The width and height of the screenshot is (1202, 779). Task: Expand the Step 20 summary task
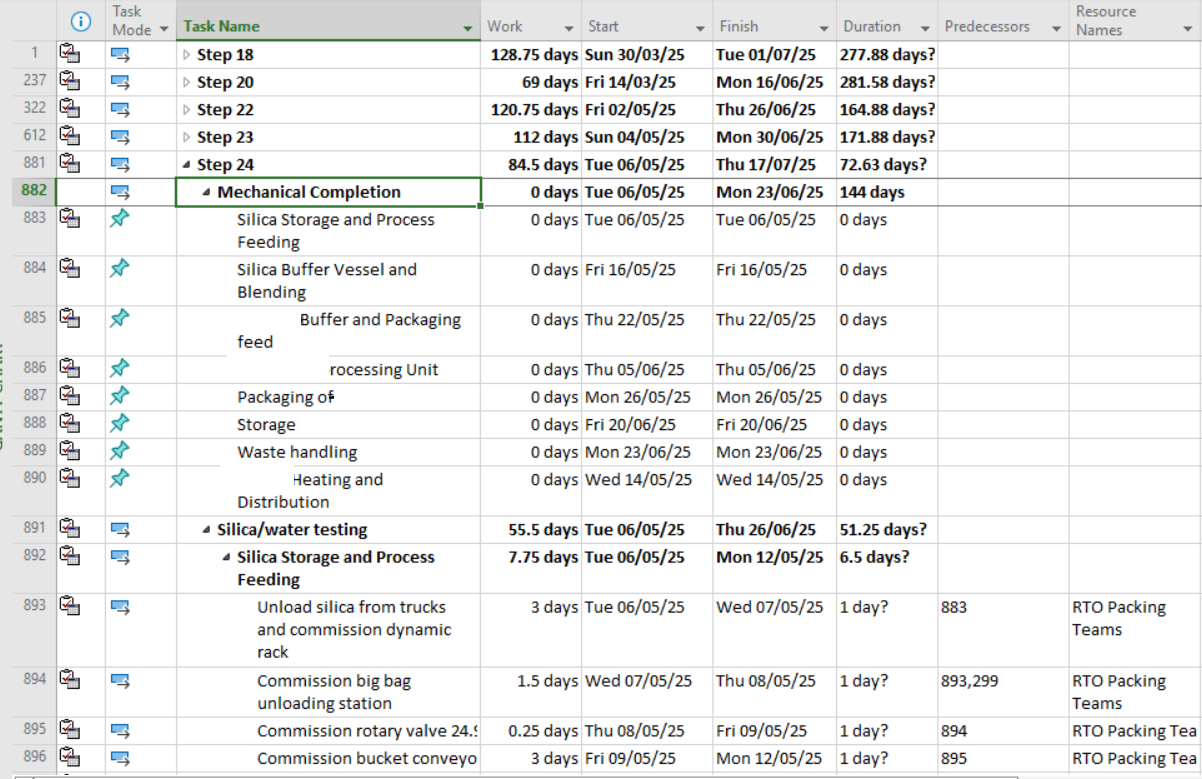(x=186, y=81)
